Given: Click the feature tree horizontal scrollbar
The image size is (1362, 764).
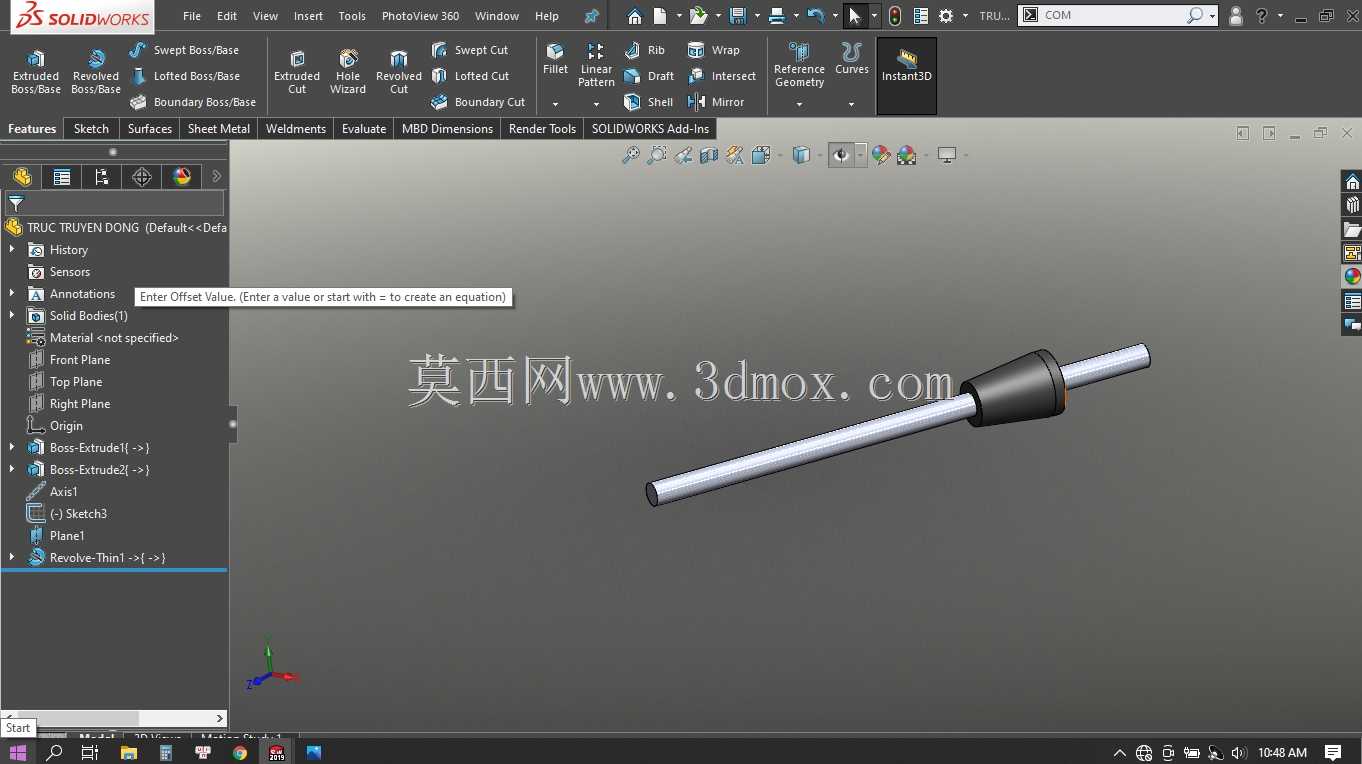Looking at the screenshot, I should tap(114, 718).
